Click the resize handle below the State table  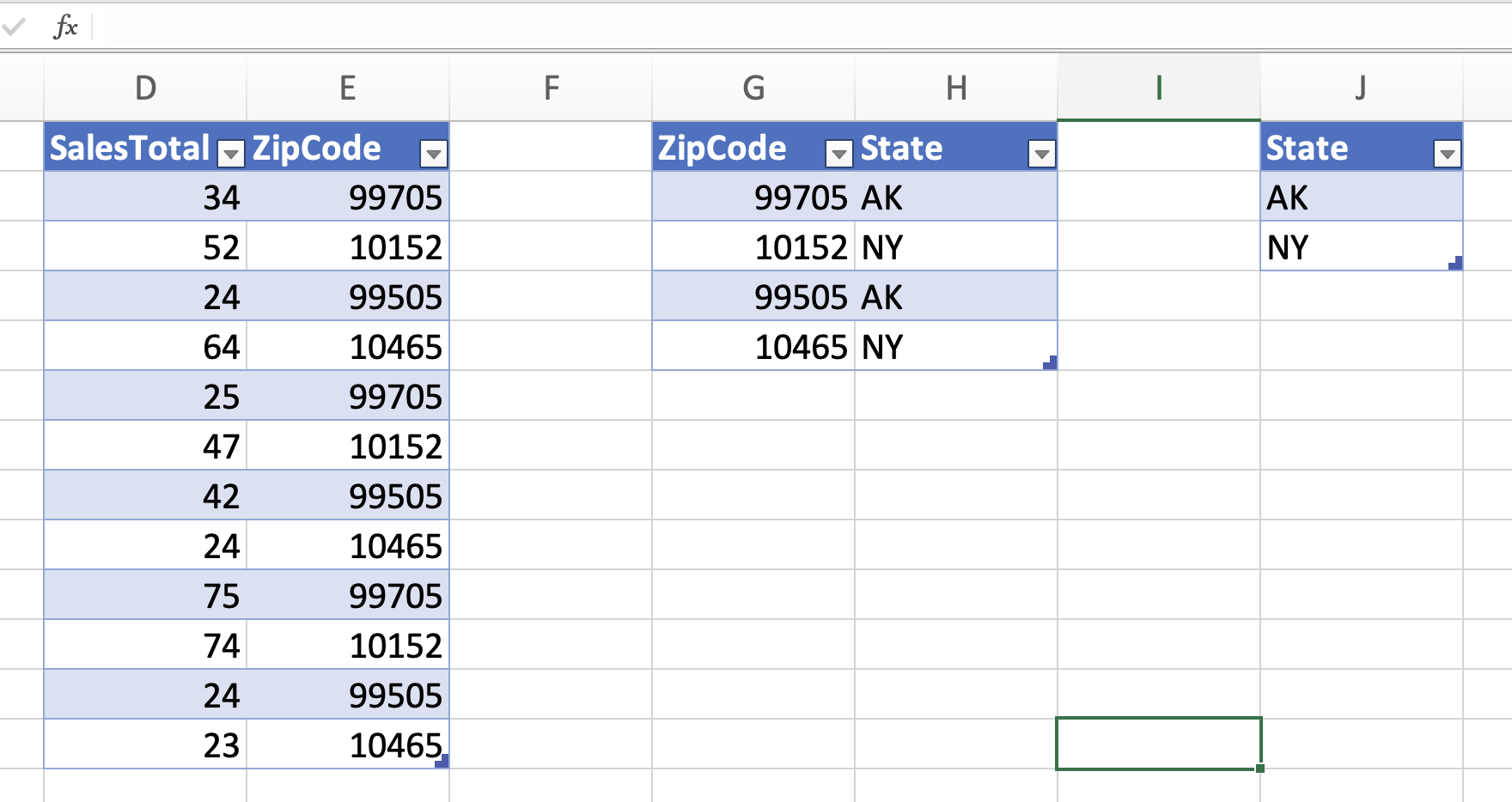pos(1457,264)
